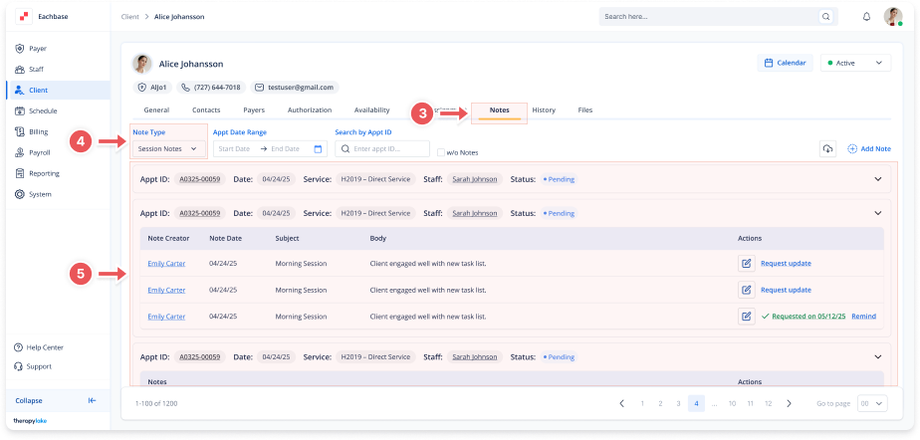Click the Add Note button
Image resolution: width=920 pixels, height=440 pixels.
pyautogui.click(x=869, y=149)
